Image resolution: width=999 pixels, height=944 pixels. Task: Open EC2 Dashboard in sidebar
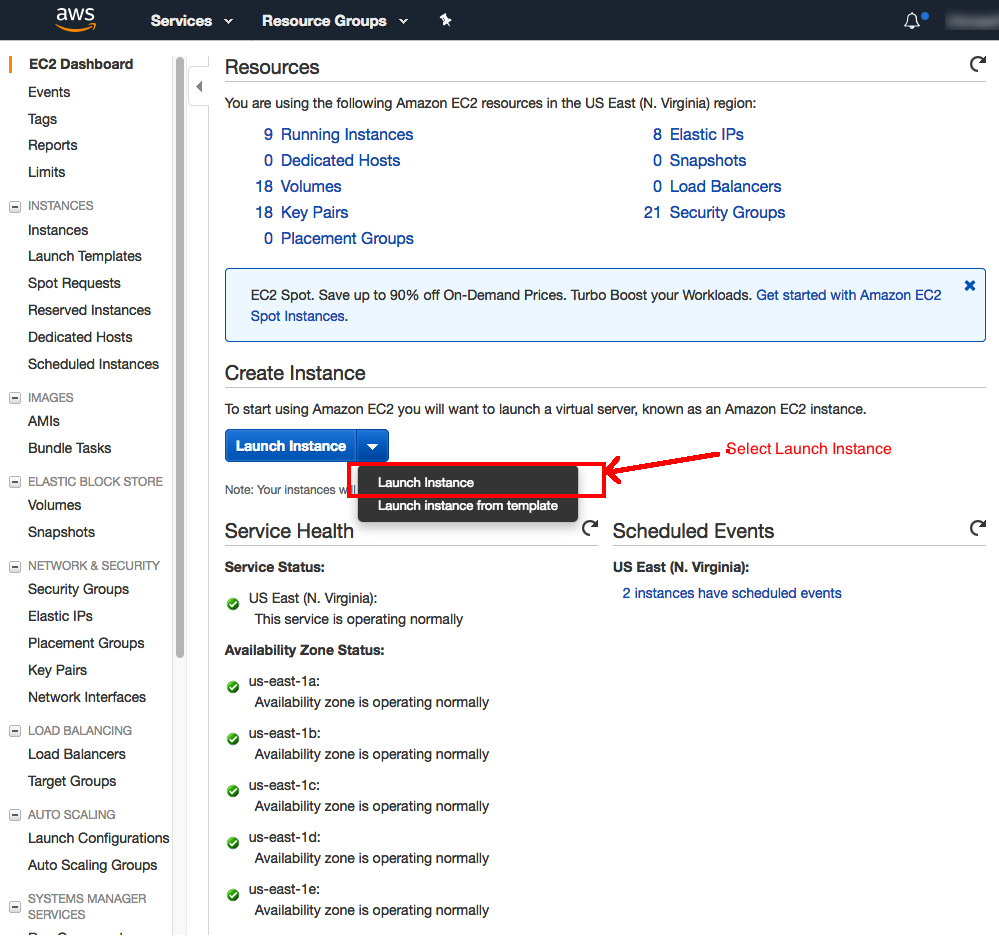tap(81, 64)
